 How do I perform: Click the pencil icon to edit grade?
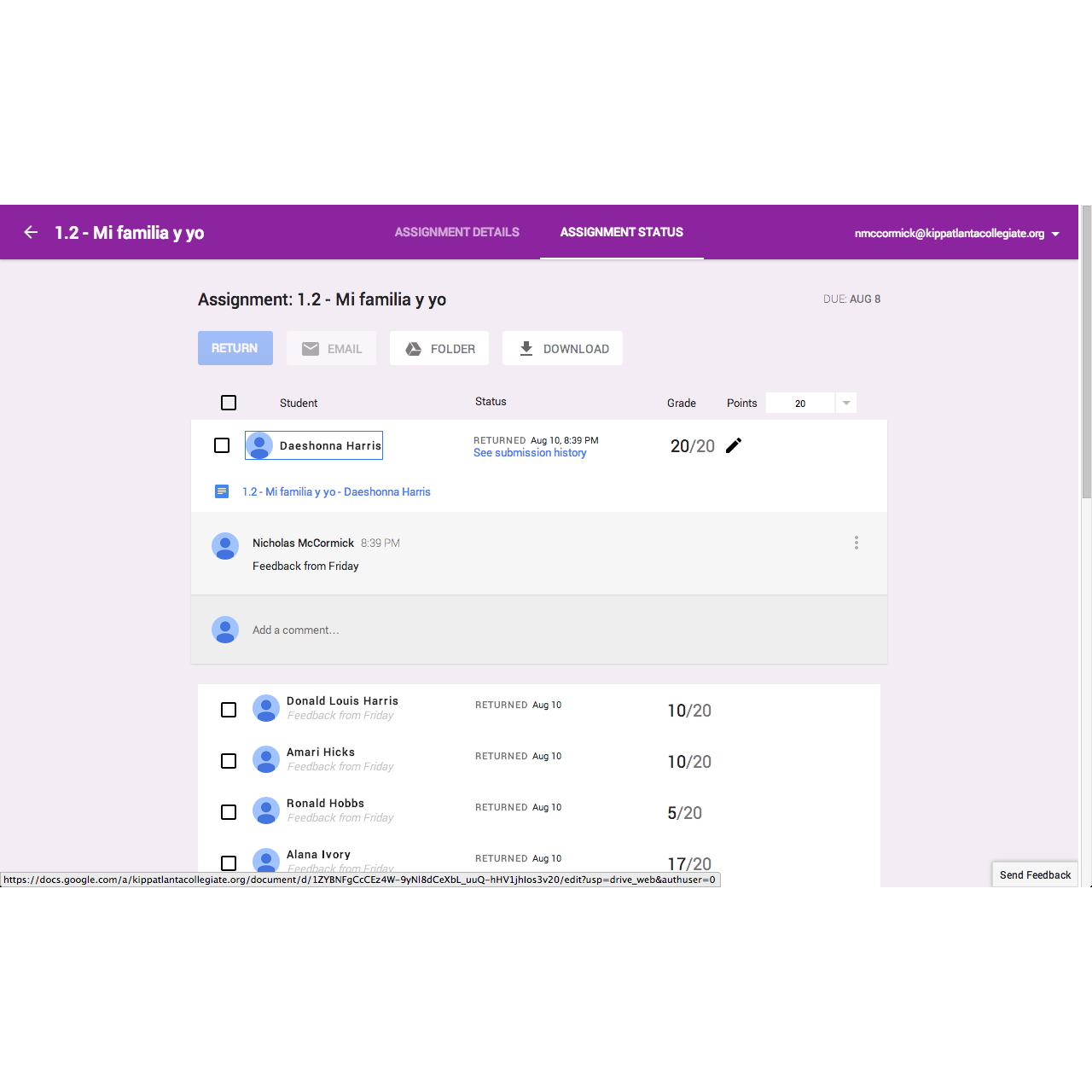[734, 445]
